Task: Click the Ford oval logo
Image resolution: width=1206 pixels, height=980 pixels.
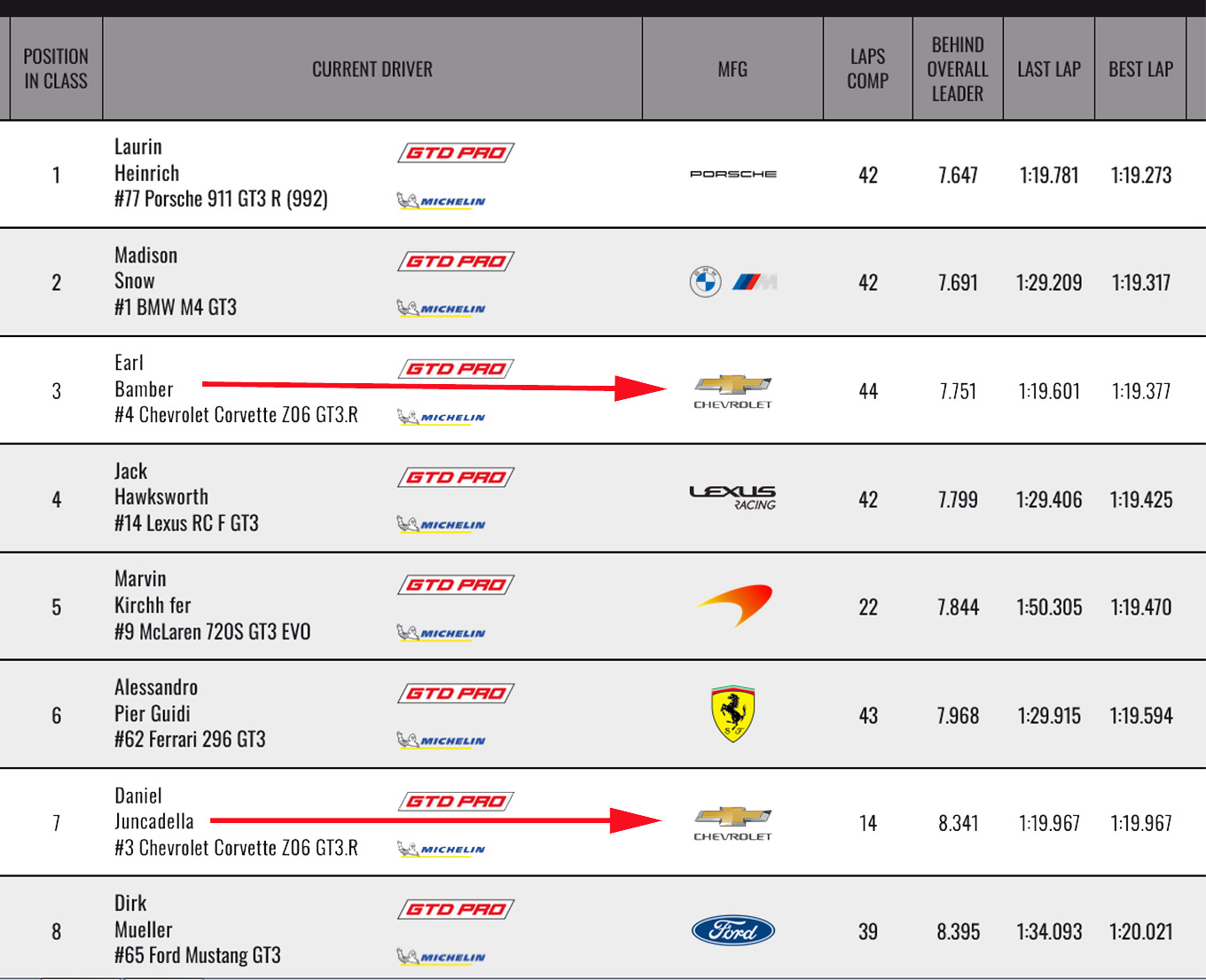Action: point(732,930)
